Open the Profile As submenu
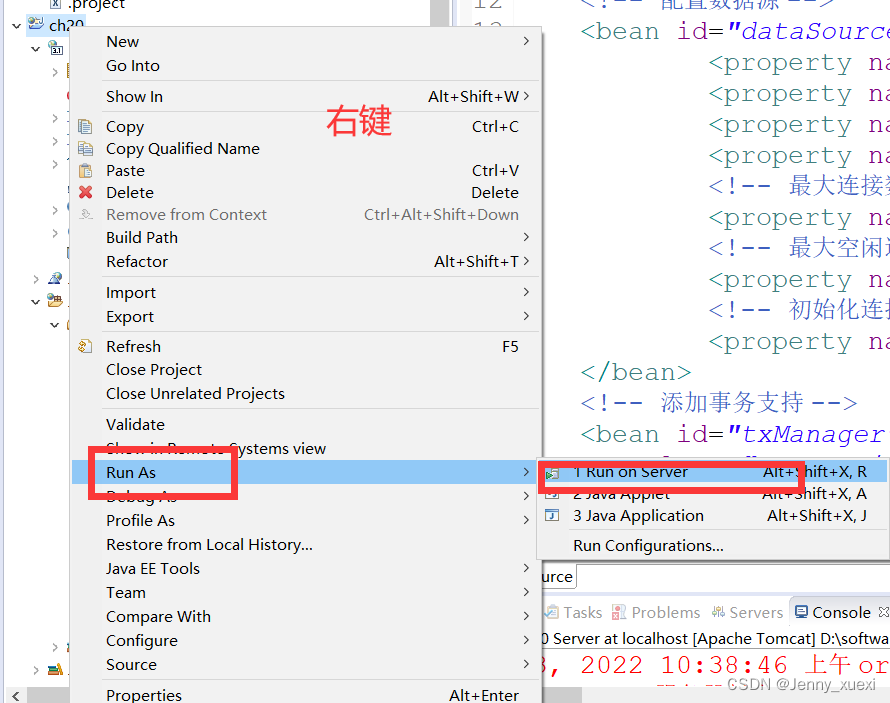Viewport: 890px width, 703px height. (x=307, y=520)
